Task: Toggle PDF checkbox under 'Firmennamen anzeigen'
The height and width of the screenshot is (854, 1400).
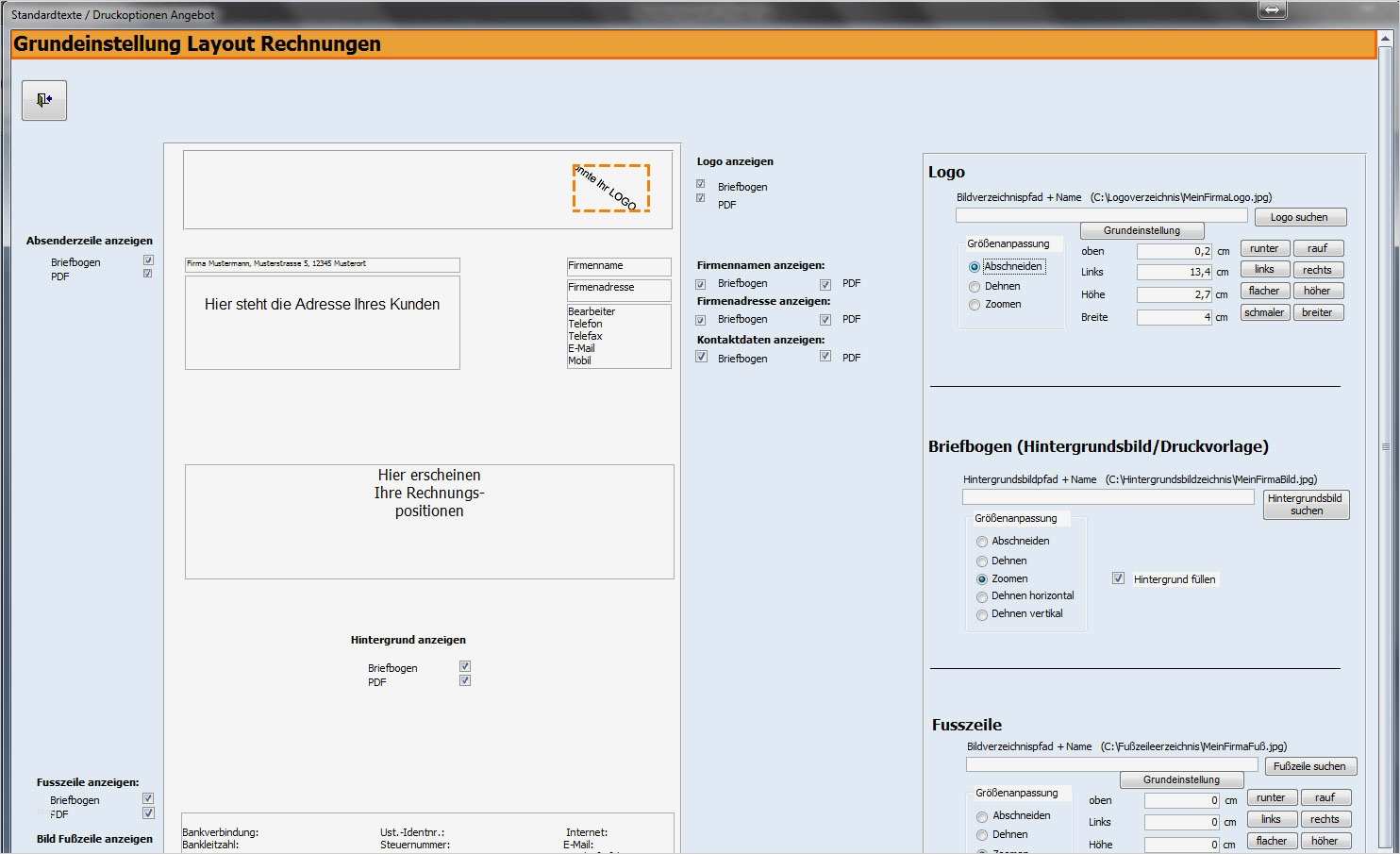Action: tap(825, 282)
